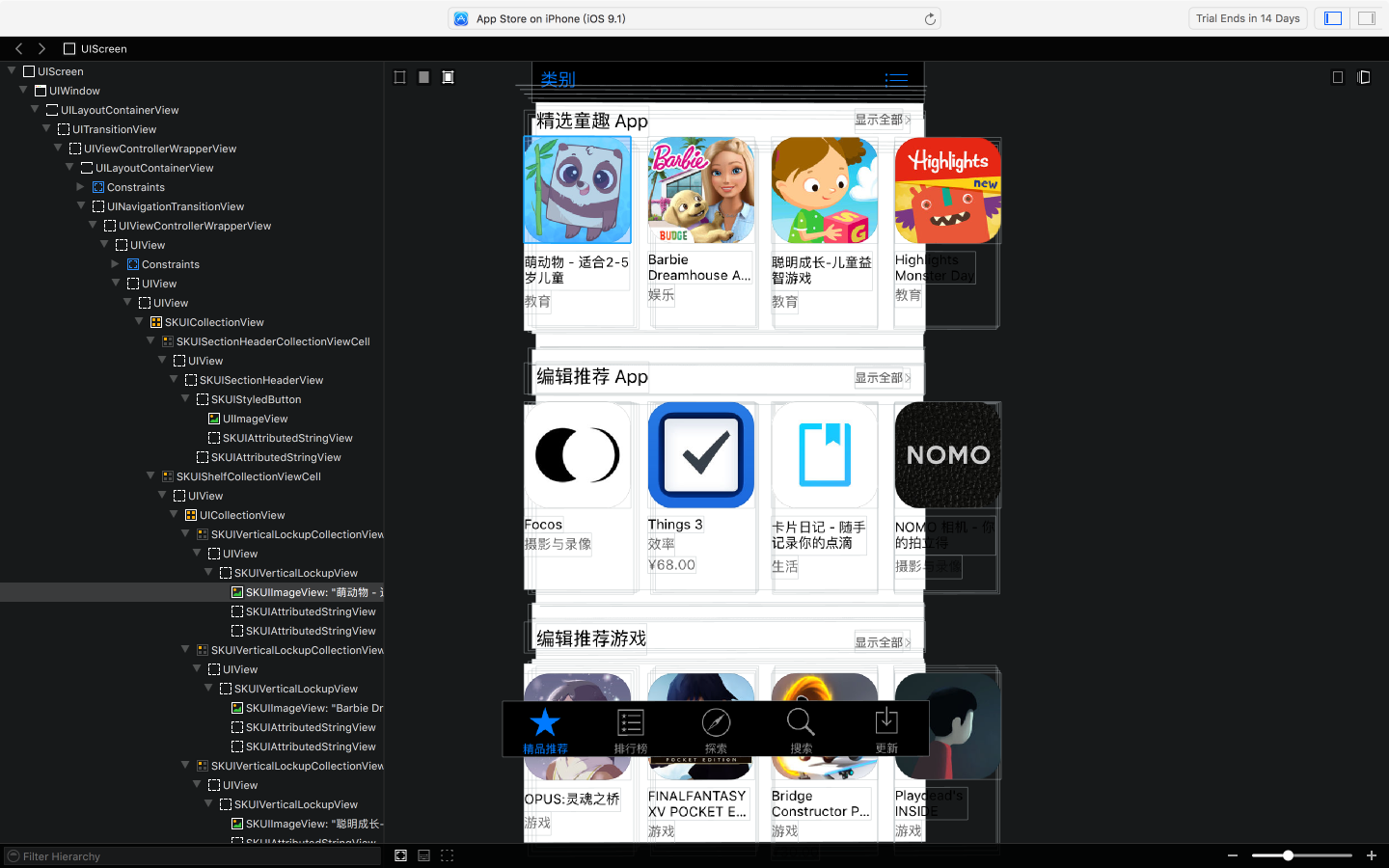
Task: Toggle the left outline sidebar panel
Action: (x=1333, y=18)
